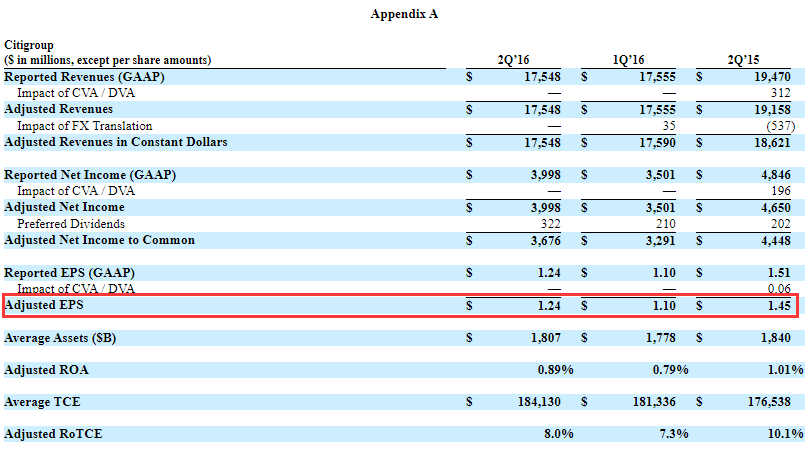This screenshot has height=456, width=811.
Task: Click the 1Q'16 column header
Action: click(x=628, y=60)
